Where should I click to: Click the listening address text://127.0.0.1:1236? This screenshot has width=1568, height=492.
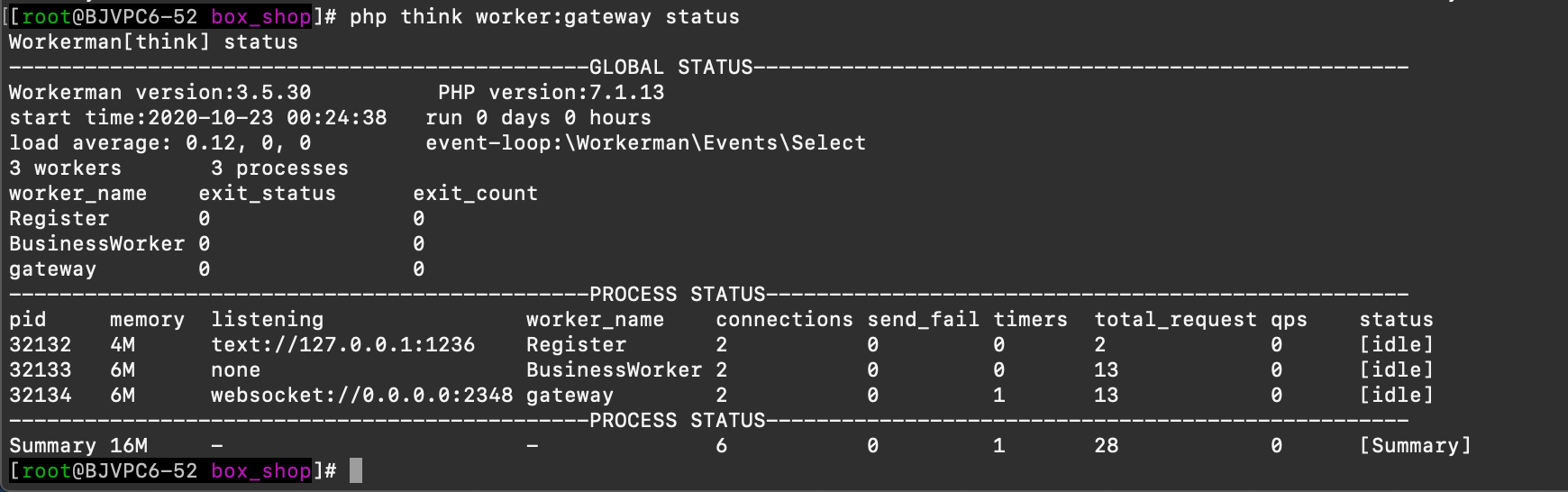[342, 345]
